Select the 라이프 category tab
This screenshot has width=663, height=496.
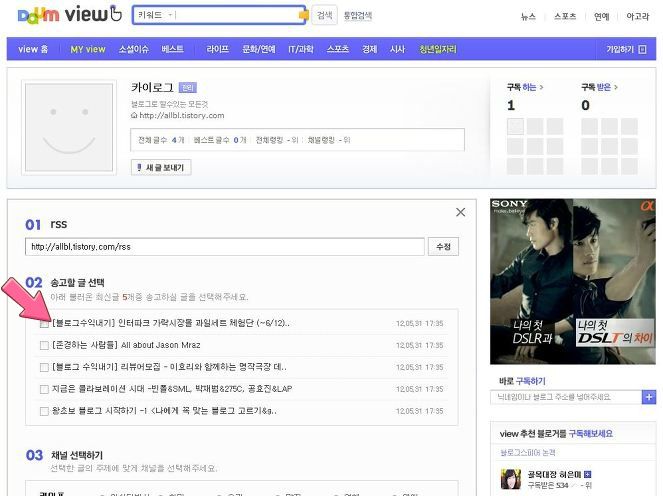[x=217, y=49]
